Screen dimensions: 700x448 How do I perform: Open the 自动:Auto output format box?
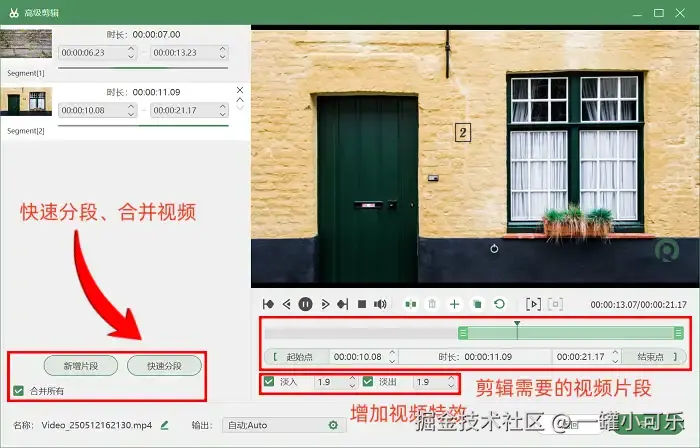284,425
